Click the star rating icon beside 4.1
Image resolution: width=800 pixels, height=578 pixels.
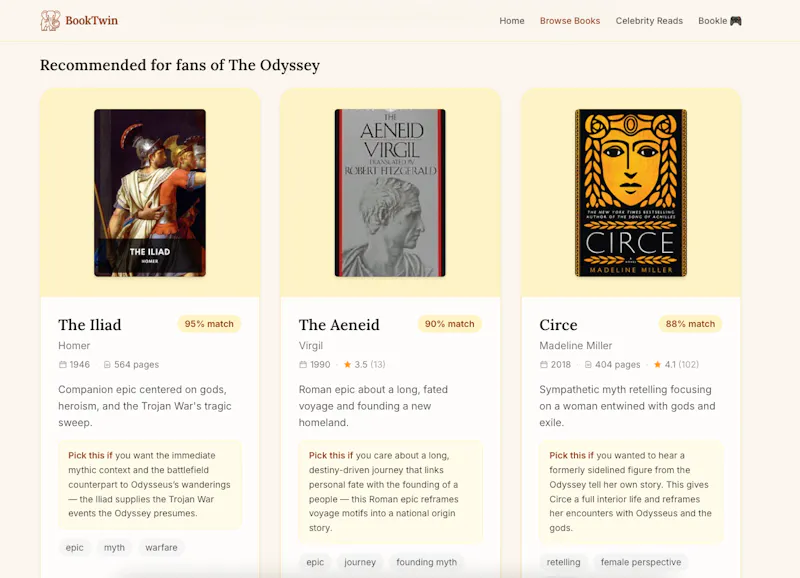click(658, 365)
